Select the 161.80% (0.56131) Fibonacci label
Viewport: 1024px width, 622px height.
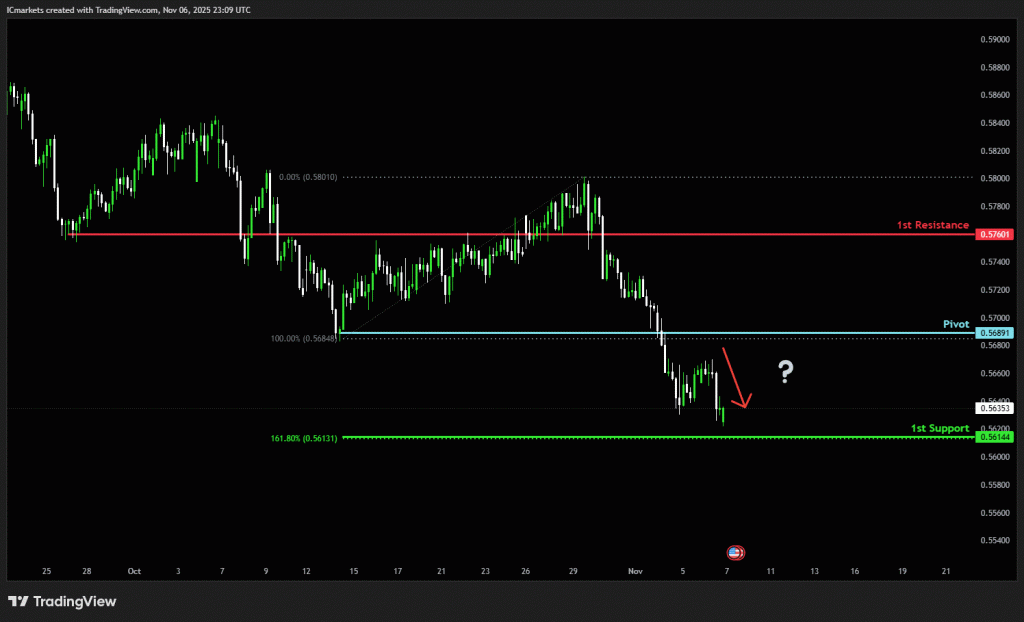point(304,438)
